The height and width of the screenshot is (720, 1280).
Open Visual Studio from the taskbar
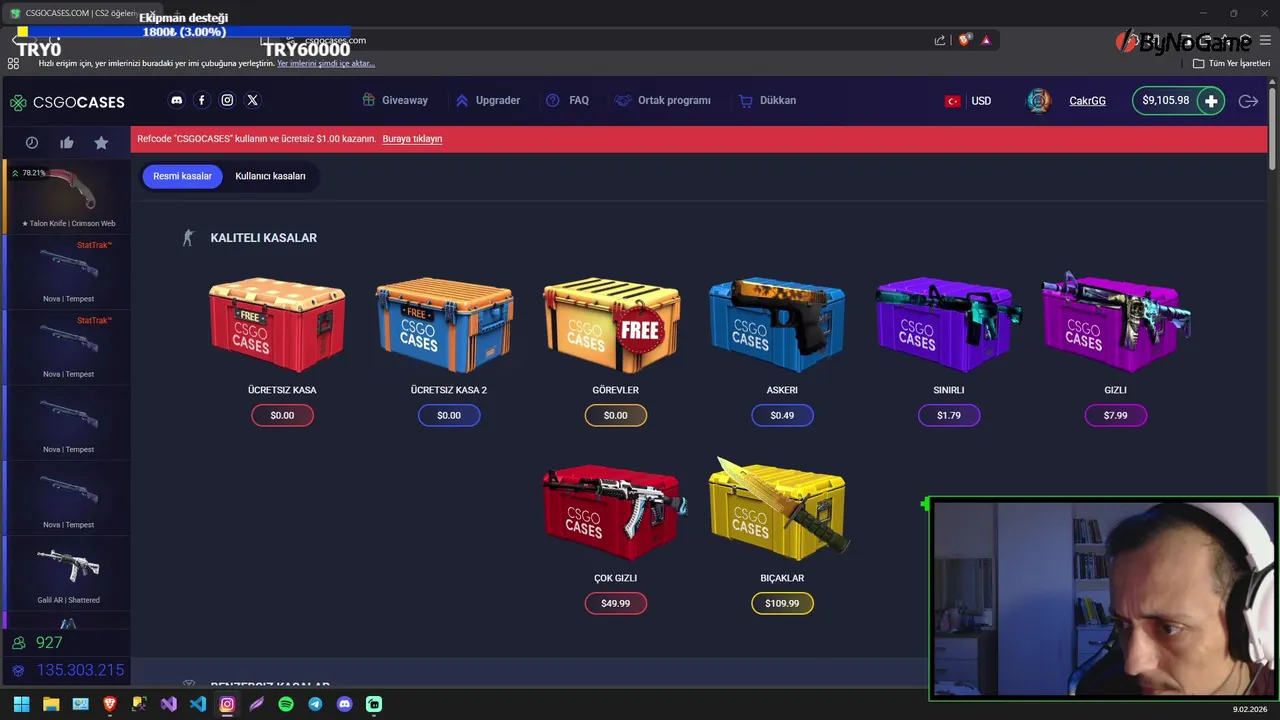[x=169, y=704]
